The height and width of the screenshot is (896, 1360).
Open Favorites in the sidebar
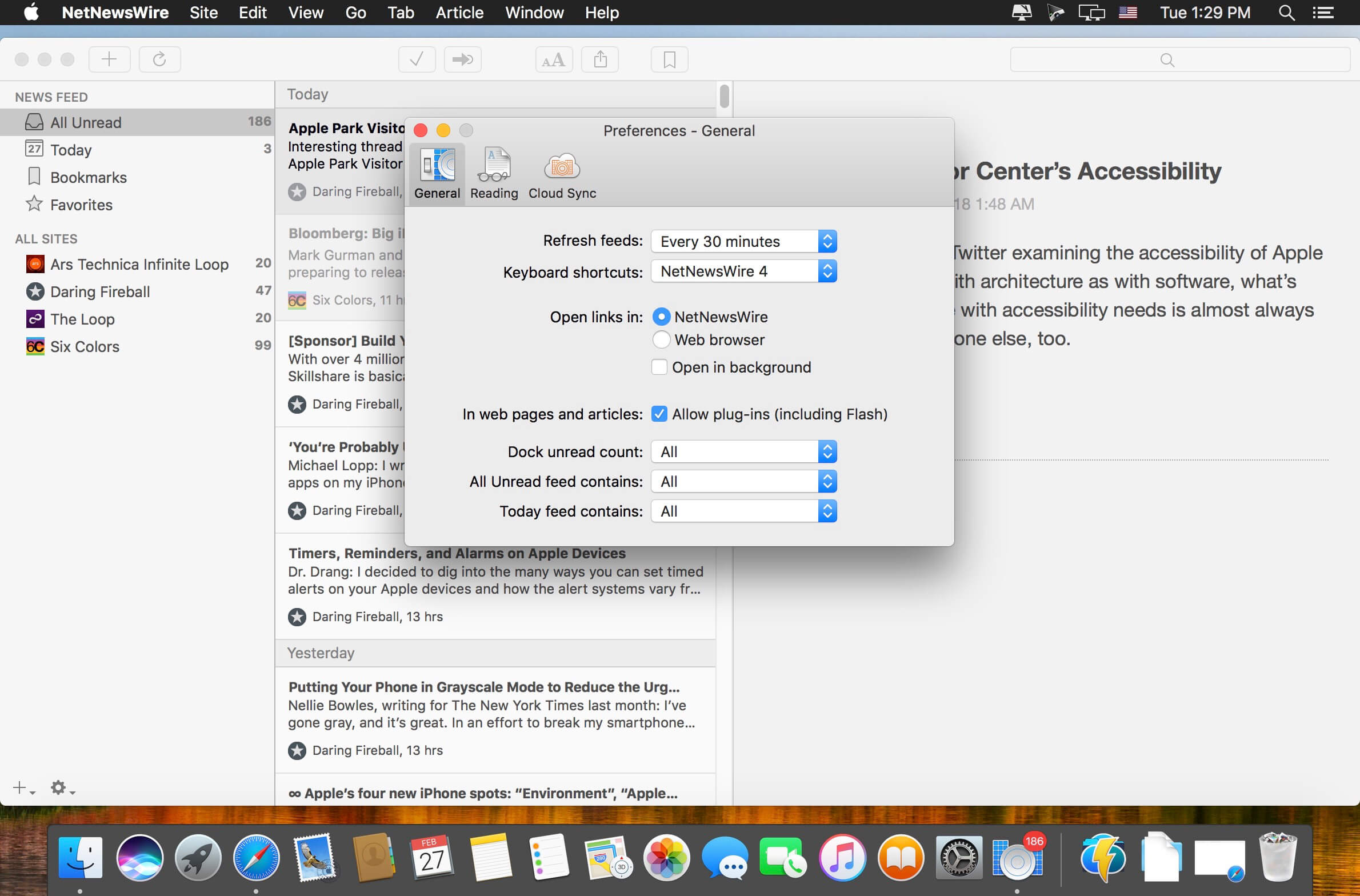point(137,205)
